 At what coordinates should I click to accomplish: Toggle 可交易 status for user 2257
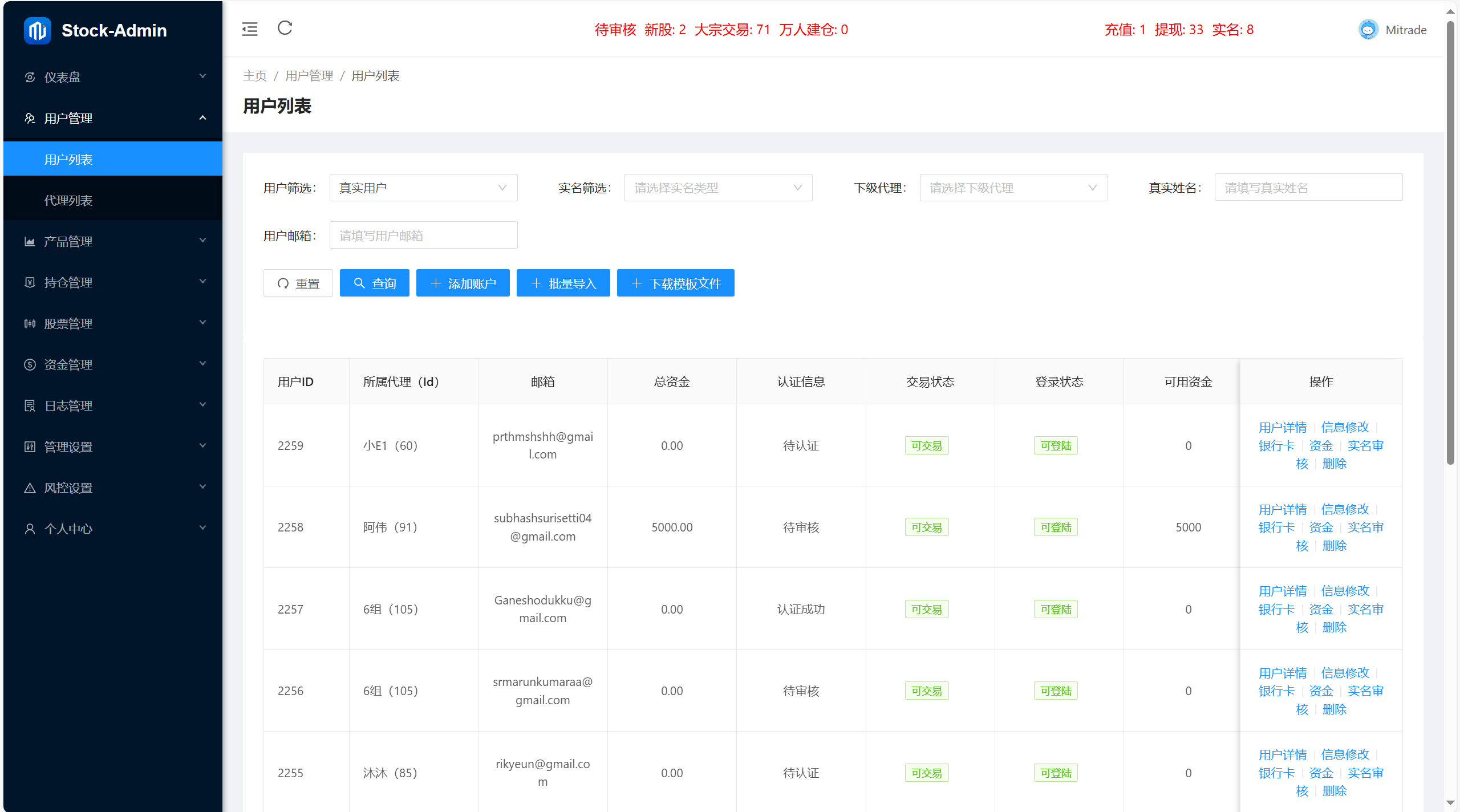pyautogui.click(x=926, y=609)
